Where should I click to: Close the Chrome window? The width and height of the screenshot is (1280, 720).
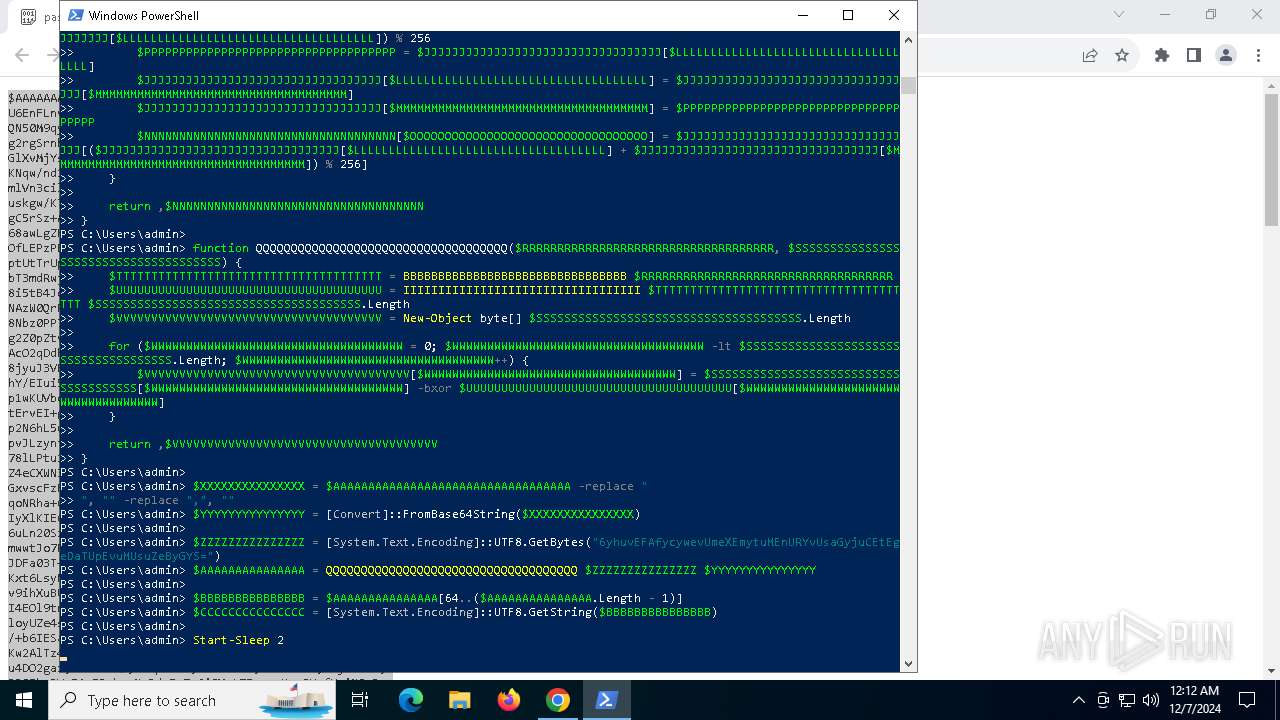(1257, 14)
